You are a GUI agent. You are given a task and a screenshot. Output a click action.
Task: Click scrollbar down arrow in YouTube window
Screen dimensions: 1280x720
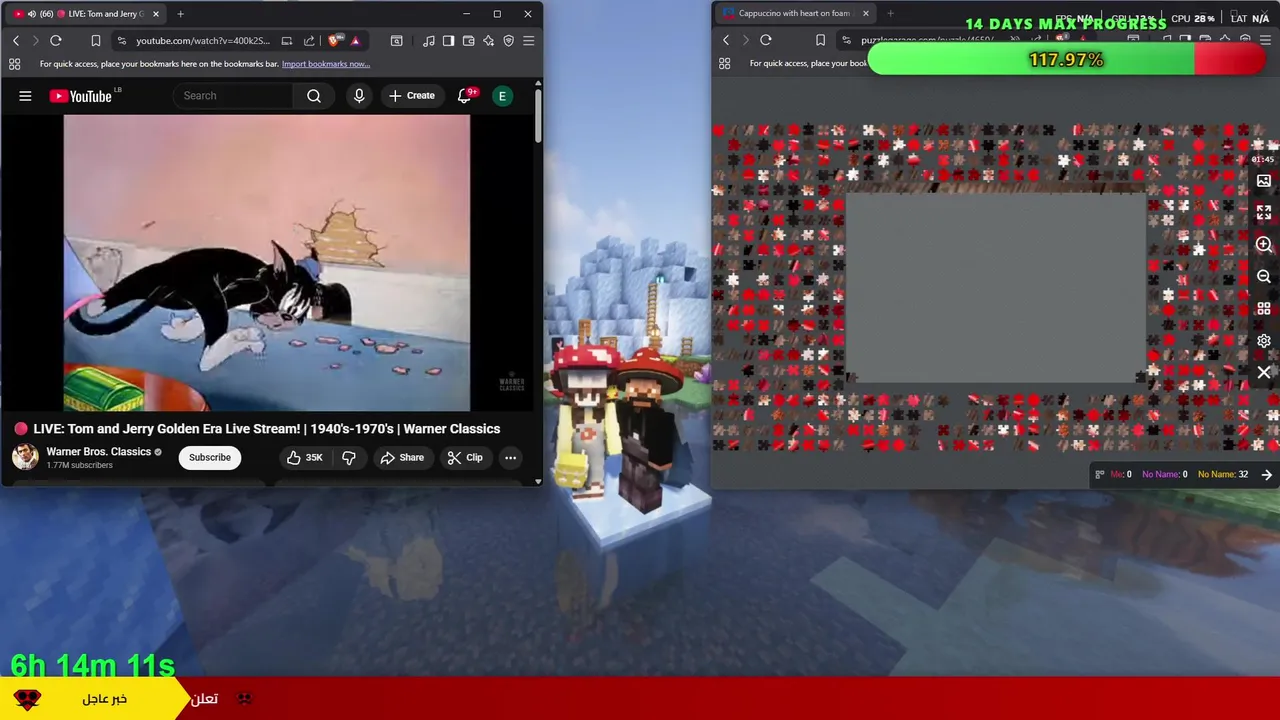(x=538, y=482)
